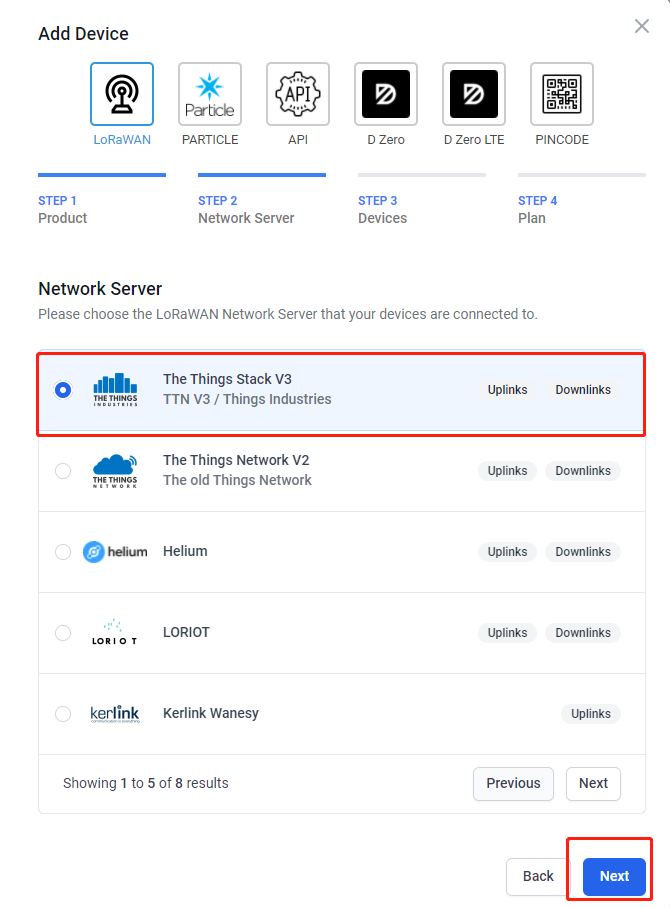Go to Previous results page

pos(513,783)
